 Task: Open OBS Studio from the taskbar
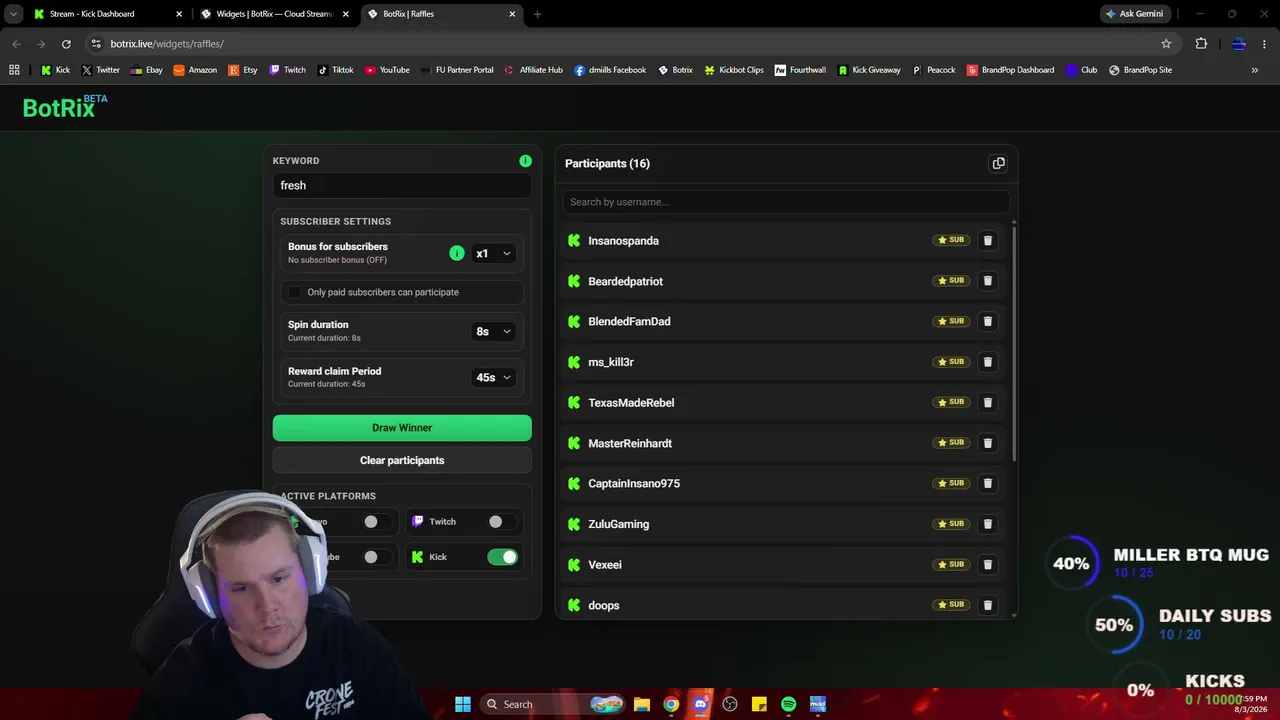730,704
